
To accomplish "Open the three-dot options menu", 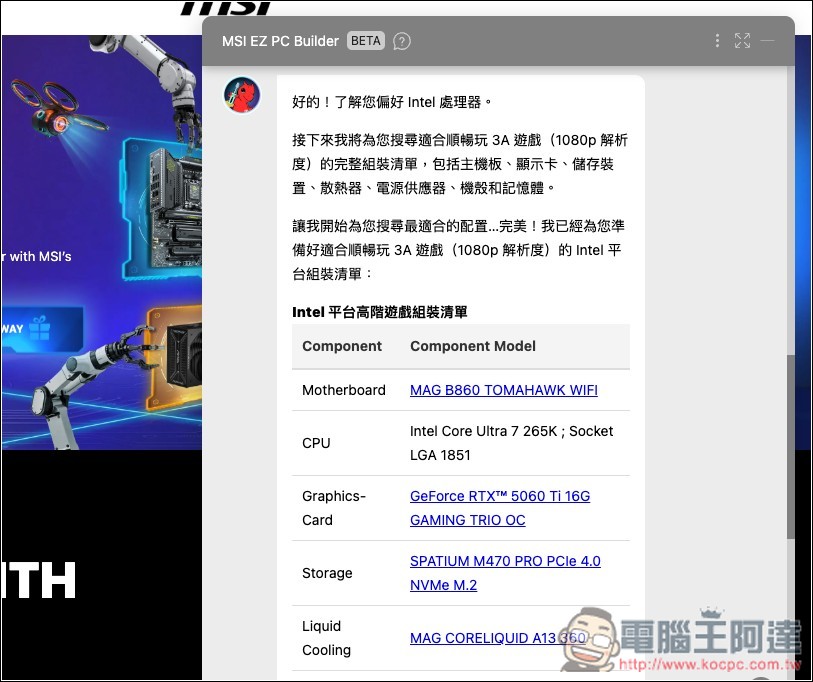I will pyautogui.click(x=717, y=41).
